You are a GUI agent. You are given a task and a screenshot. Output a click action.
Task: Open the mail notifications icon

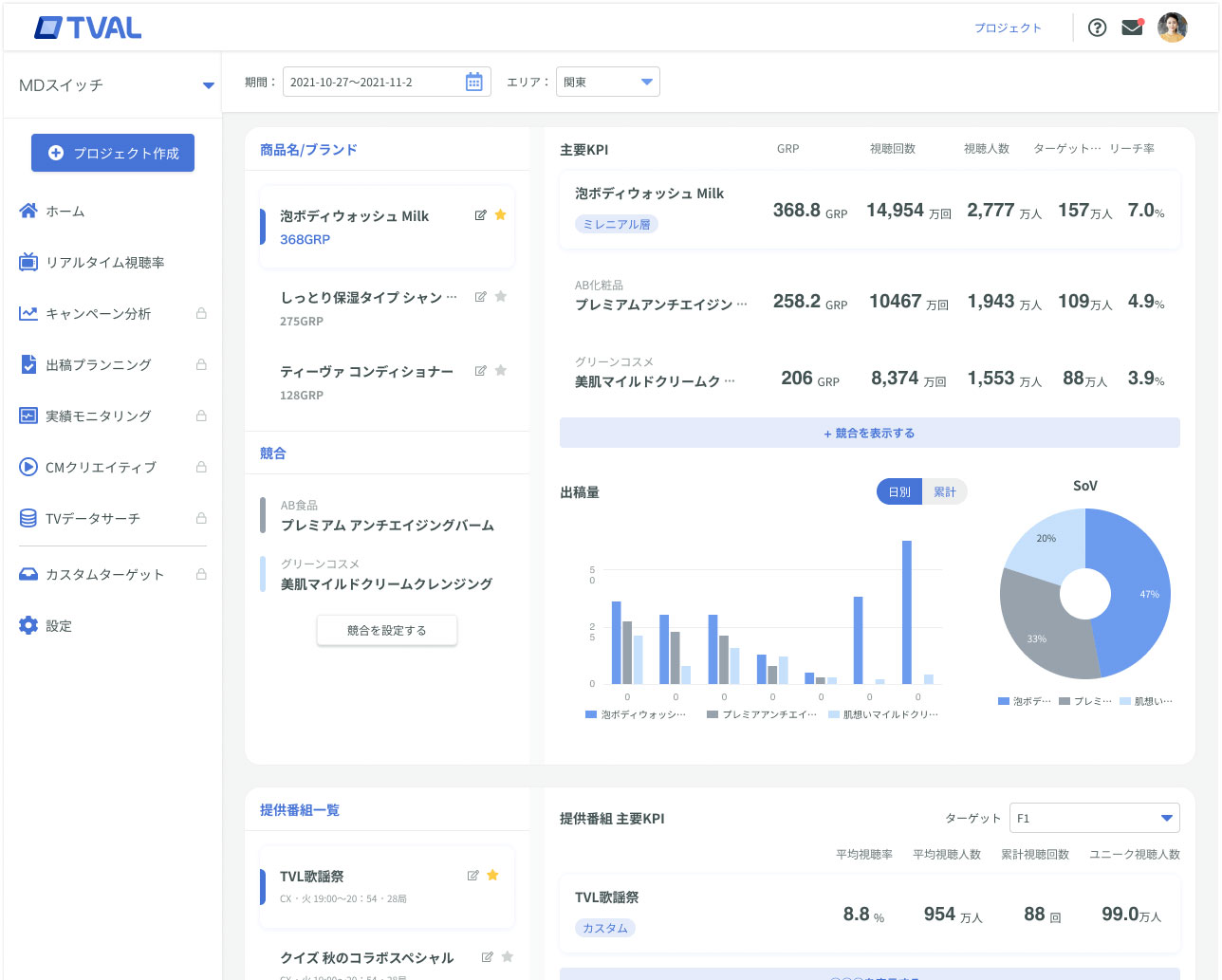[x=1132, y=28]
